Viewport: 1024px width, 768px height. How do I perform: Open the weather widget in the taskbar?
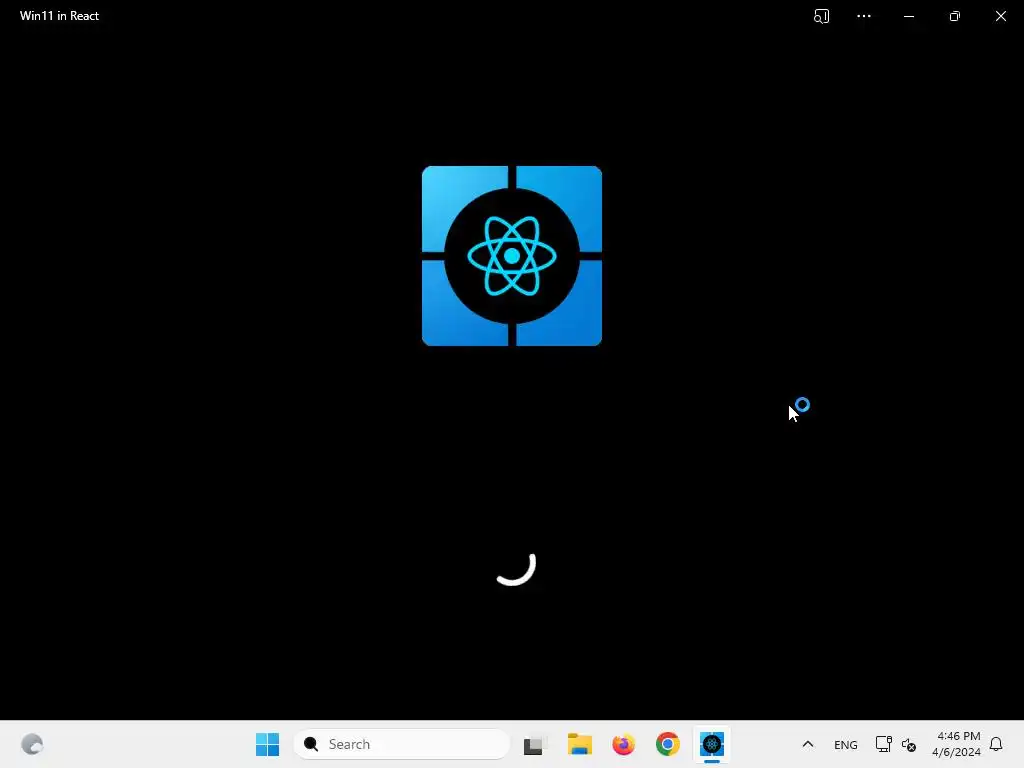pyautogui.click(x=32, y=744)
